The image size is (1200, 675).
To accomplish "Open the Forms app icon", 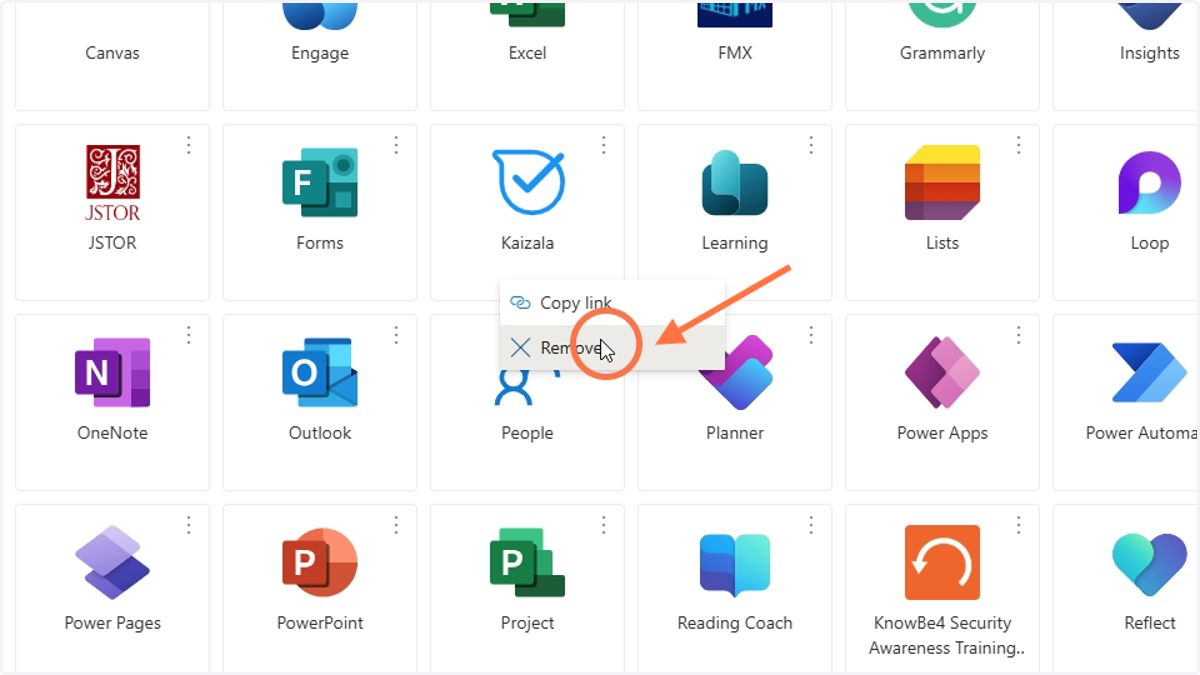I will point(320,183).
